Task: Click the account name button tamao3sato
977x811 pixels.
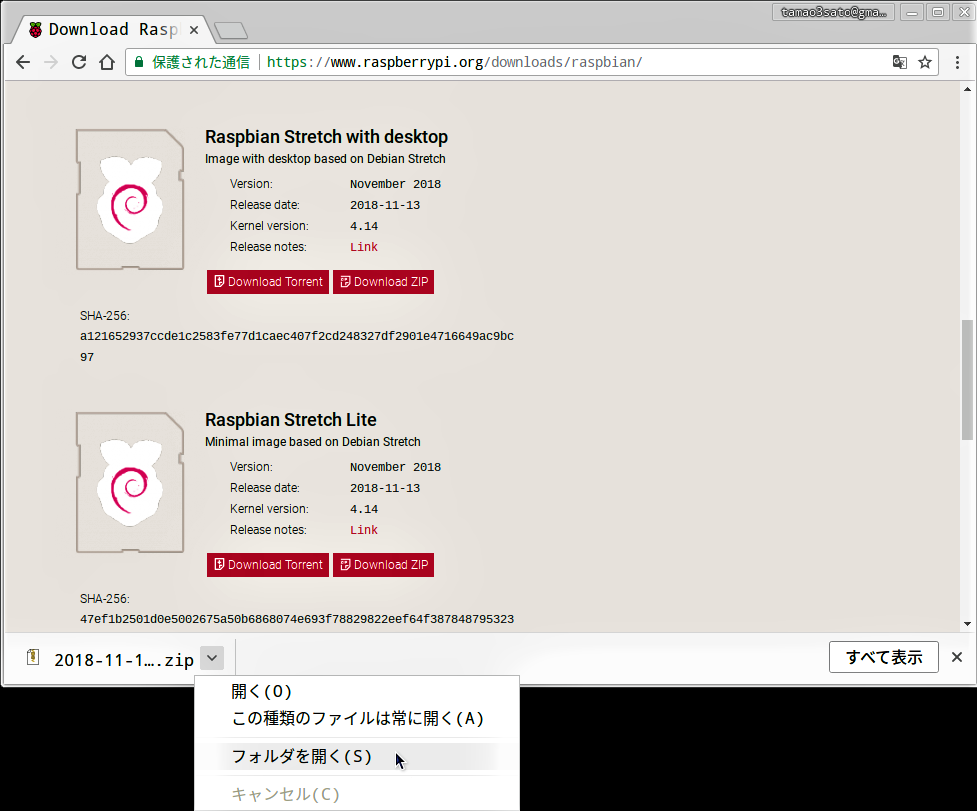Action: click(x=833, y=12)
